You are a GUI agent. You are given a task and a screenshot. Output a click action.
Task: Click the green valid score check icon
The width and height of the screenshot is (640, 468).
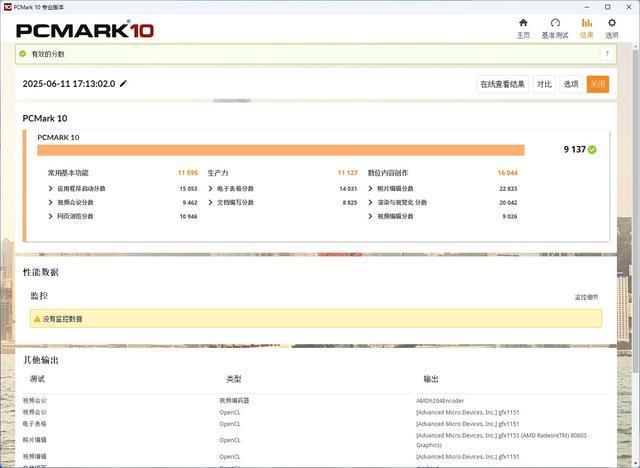point(23,53)
